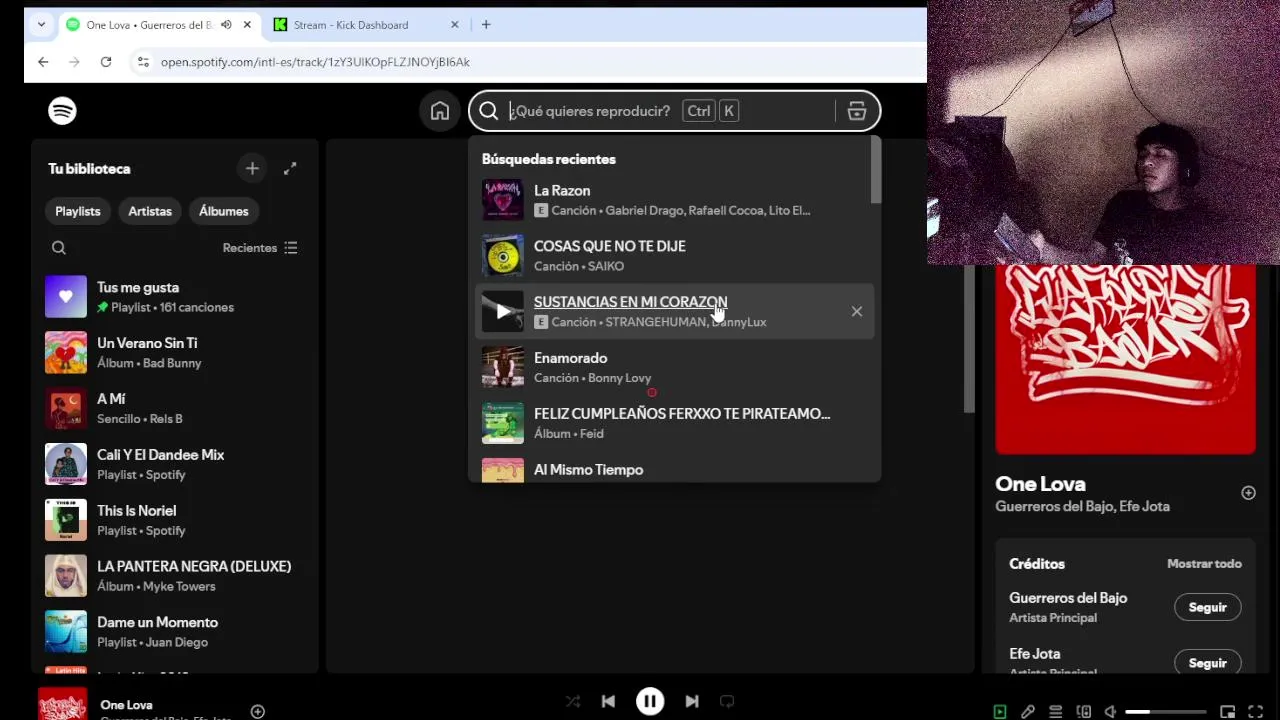This screenshot has width=1280, height=720.
Task: Reload the Spotify page
Action: pyautogui.click(x=106, y=62)
